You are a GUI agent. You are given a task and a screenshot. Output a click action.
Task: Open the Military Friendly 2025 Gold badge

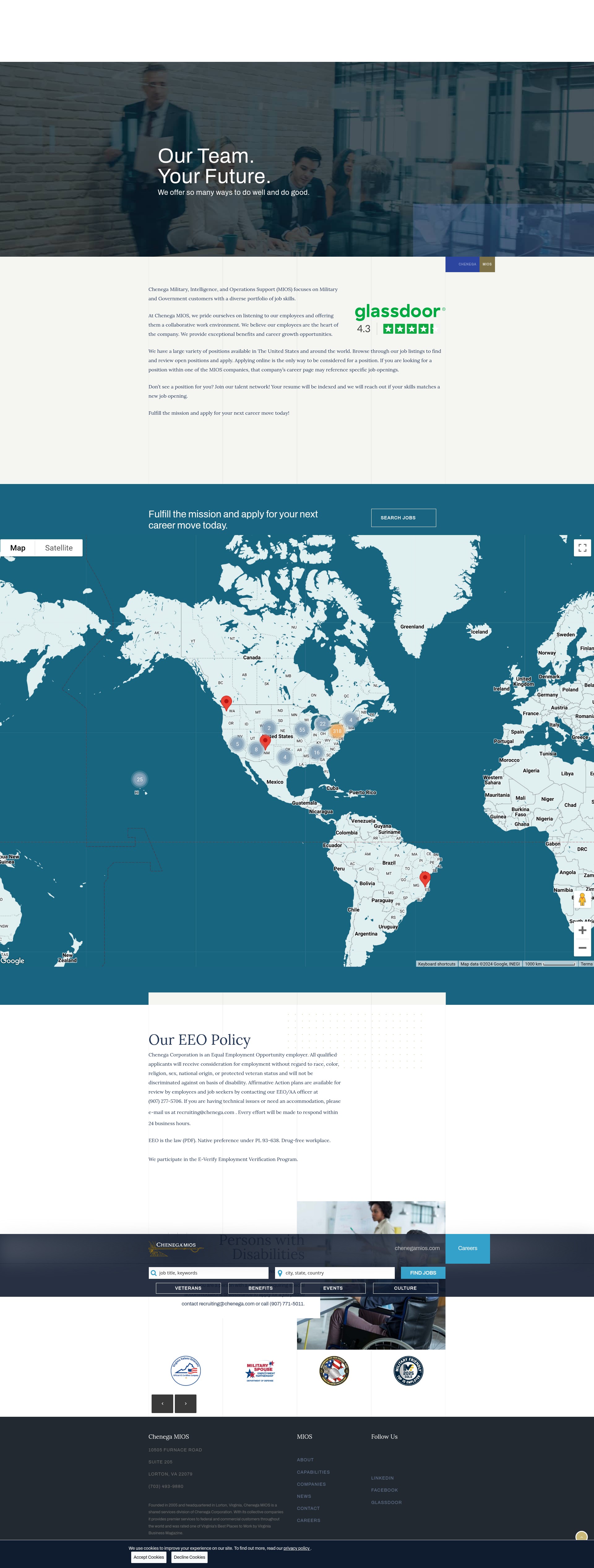click(408, 1371)
